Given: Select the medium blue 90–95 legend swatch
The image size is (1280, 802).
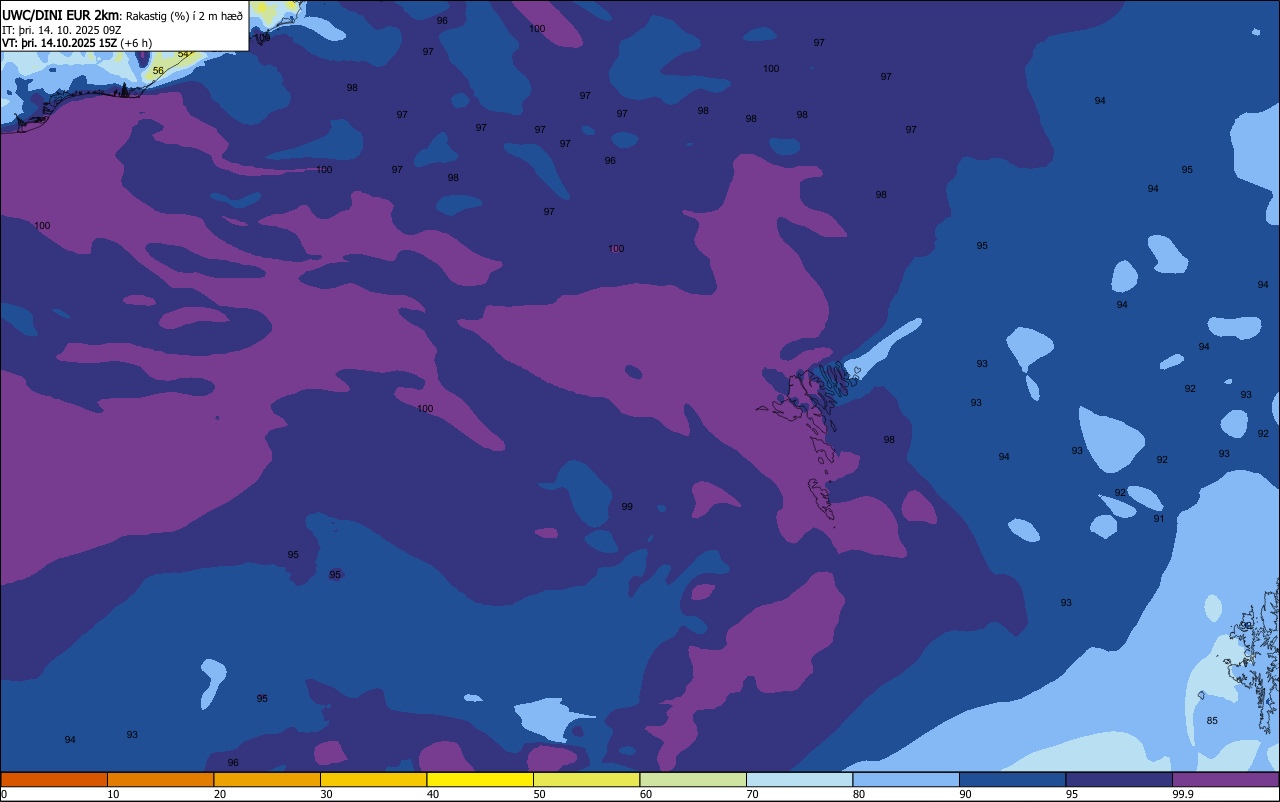Looking at the screenshot, I should pos(1012,779).
